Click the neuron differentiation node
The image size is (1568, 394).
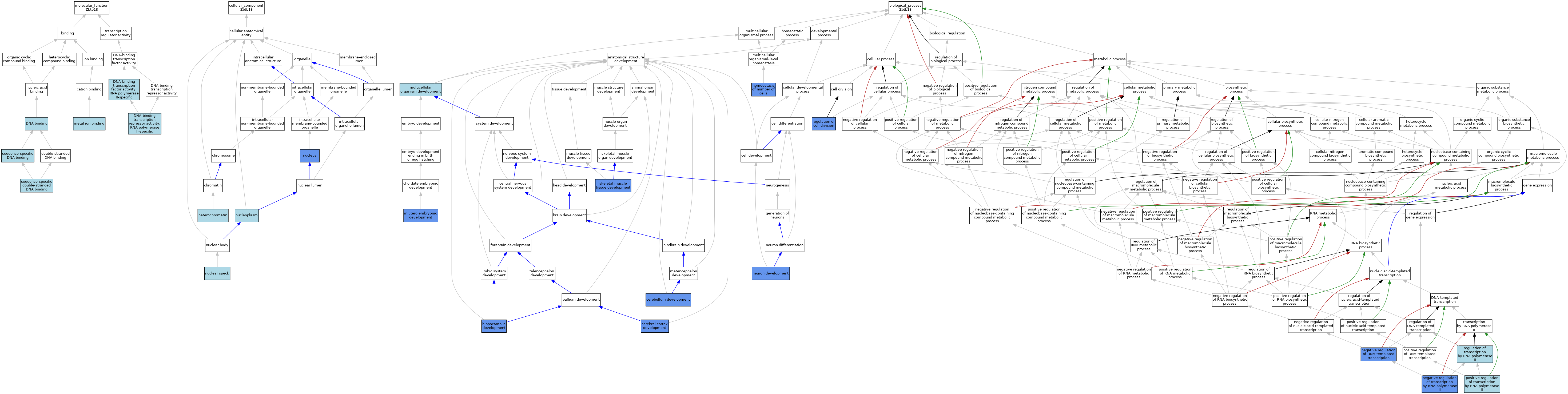785,245
